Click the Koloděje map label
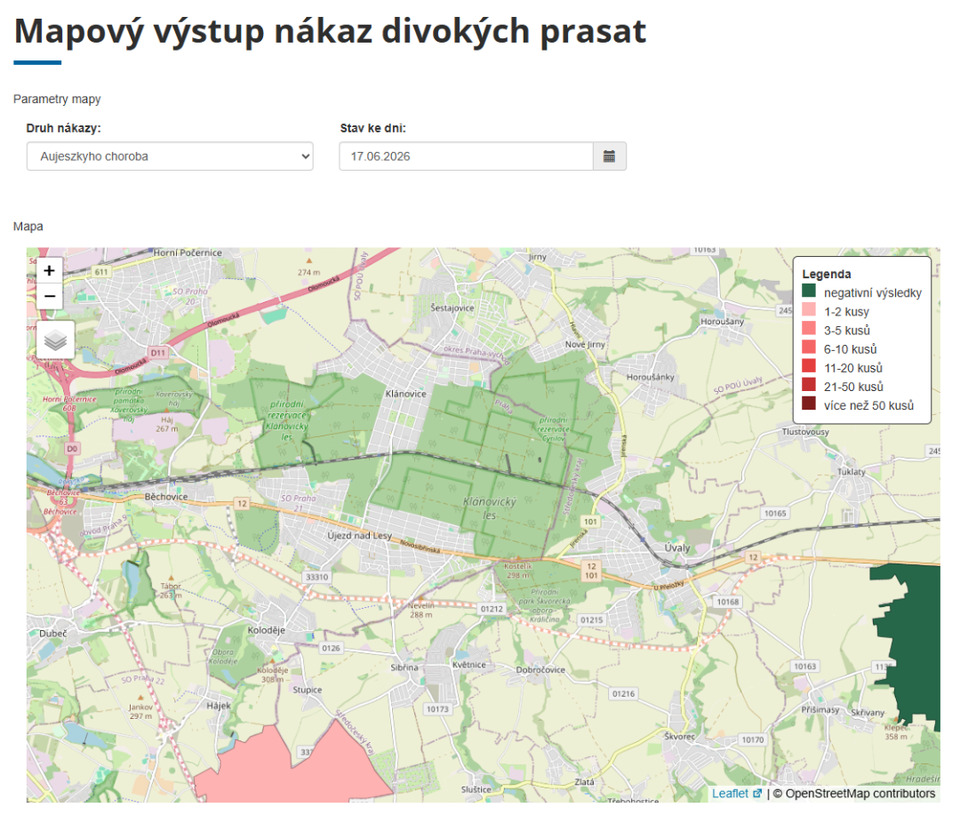Image resolution: width=960 pixels, height=815 pixels. [x=266, y=630]
